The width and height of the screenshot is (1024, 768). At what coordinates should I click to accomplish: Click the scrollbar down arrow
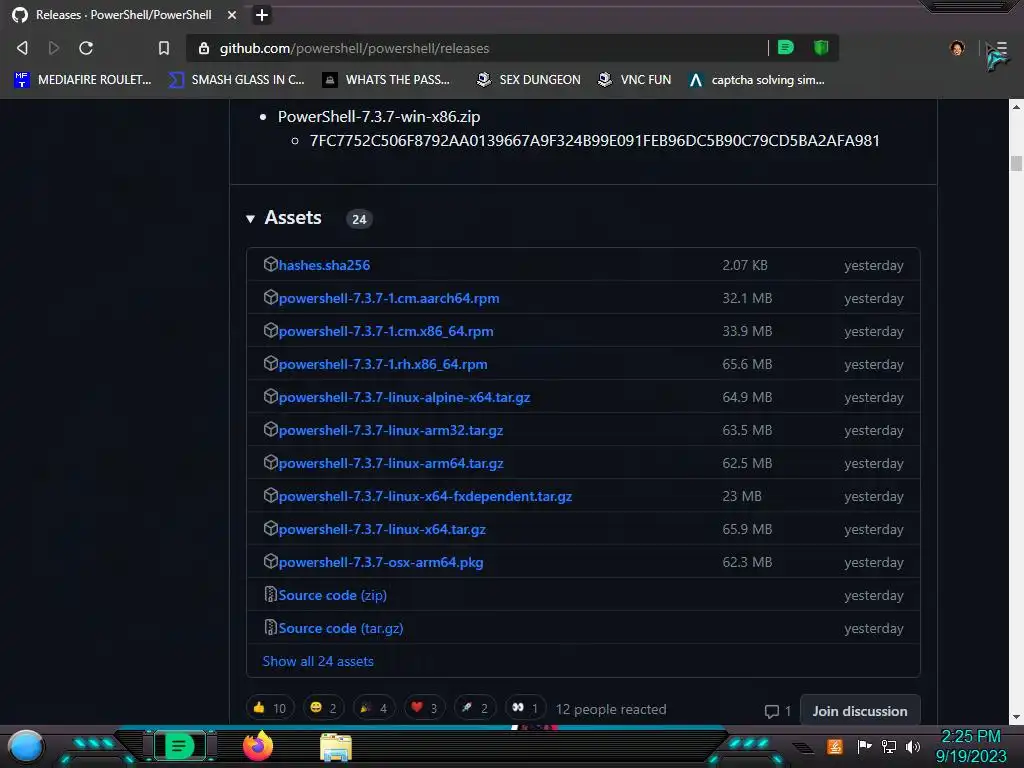(1016, 717)
